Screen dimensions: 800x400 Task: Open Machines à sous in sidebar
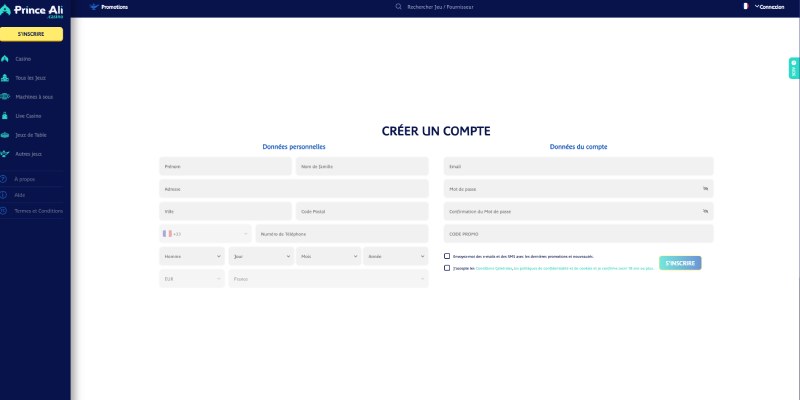pyautogui.click(x=34, y=97)
